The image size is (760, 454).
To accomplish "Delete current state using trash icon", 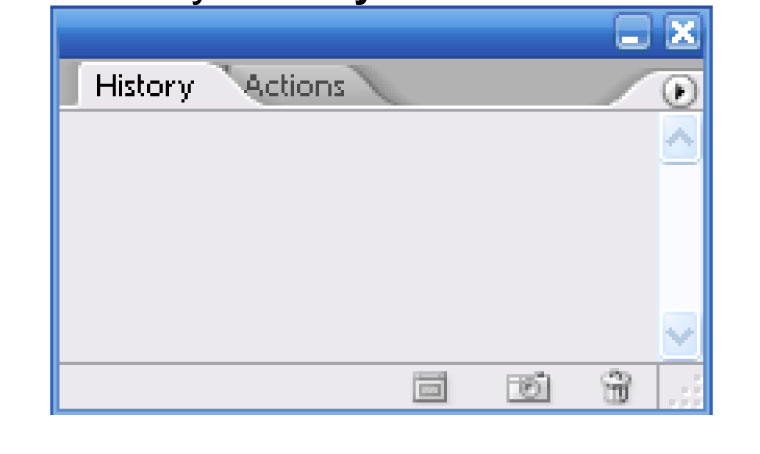I will pyautogui.click(x=616, y=386).
